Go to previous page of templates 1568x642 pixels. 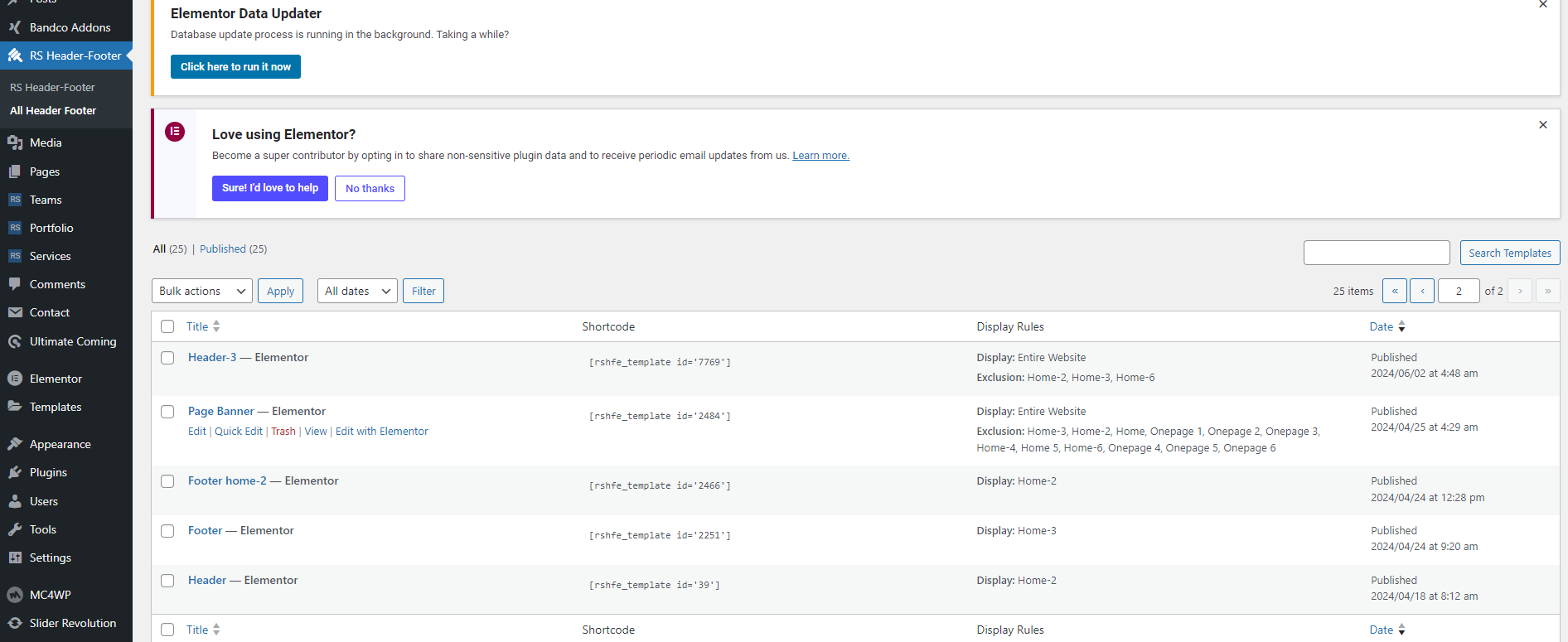[1422, 291]
